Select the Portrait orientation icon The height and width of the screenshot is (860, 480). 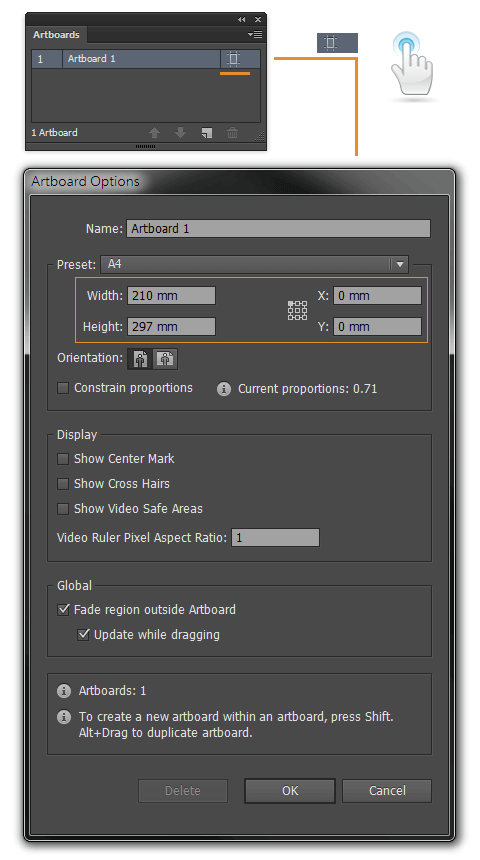(140, 359)
